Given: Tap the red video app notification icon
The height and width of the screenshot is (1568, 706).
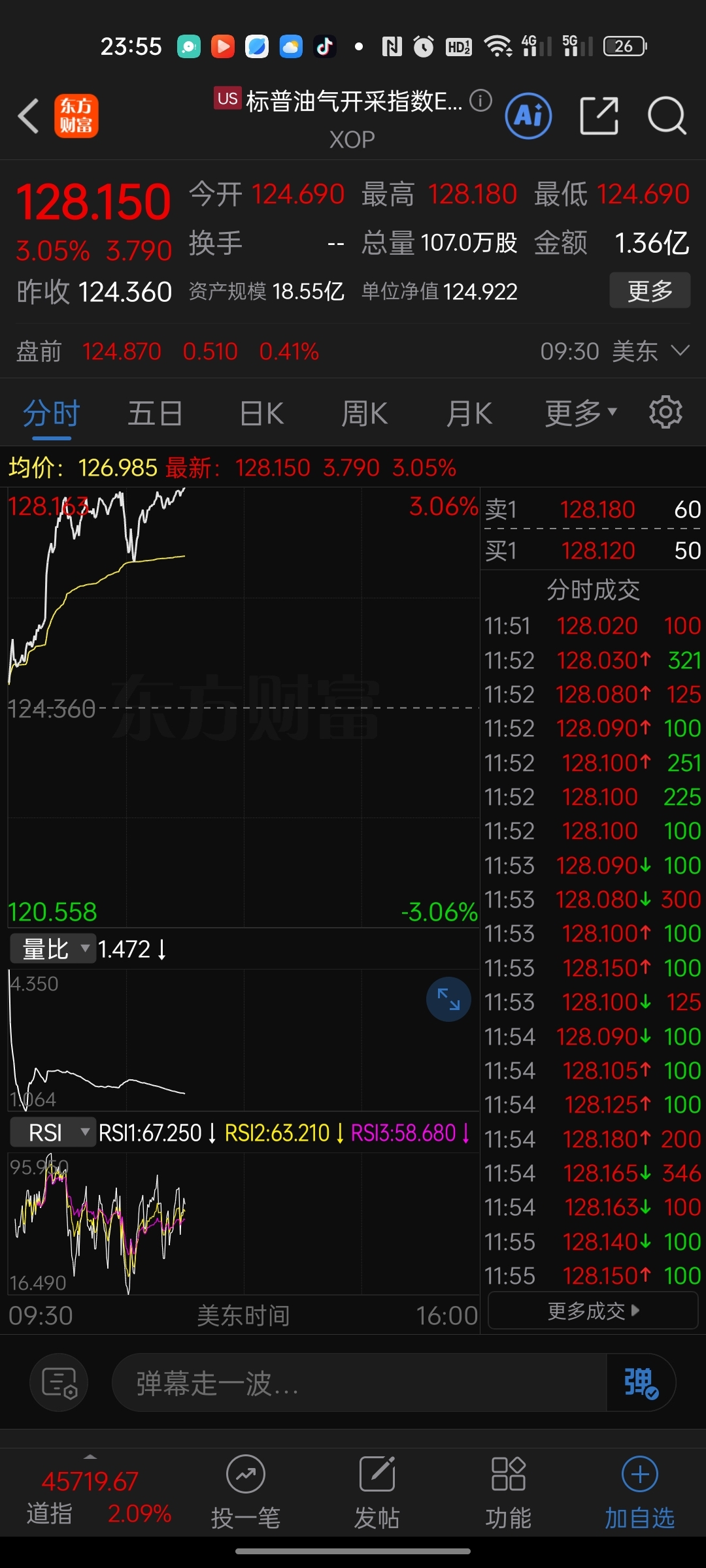Looking at the screenshot, I should (223, 46).
